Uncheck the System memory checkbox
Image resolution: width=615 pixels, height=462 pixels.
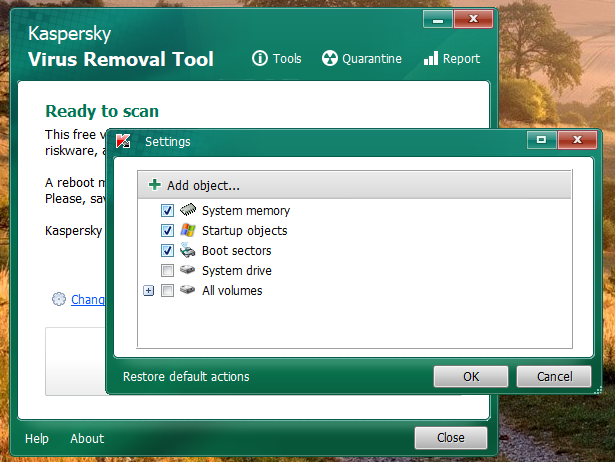pyautogui.click(x=168, y=211)
